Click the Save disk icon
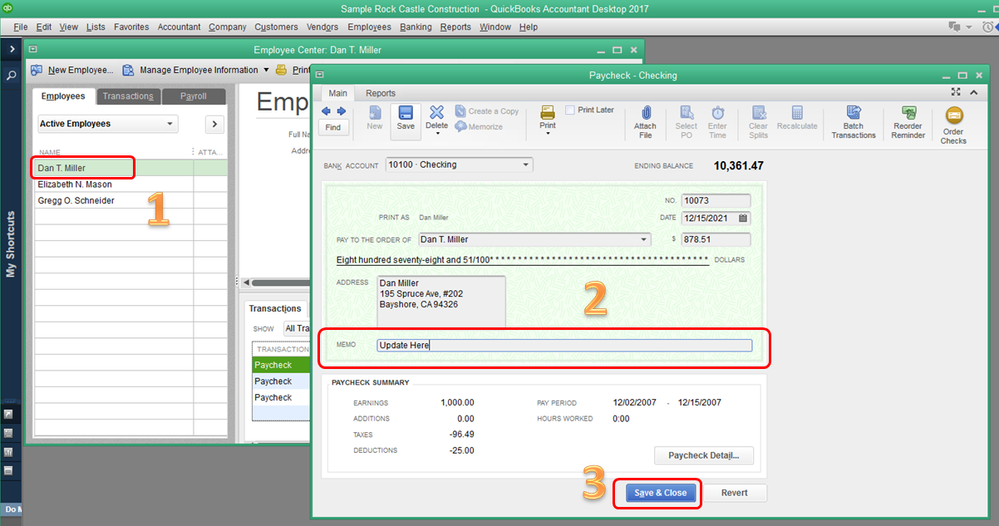The width and height of the screenshot is (999, 526). click(406, 113)
